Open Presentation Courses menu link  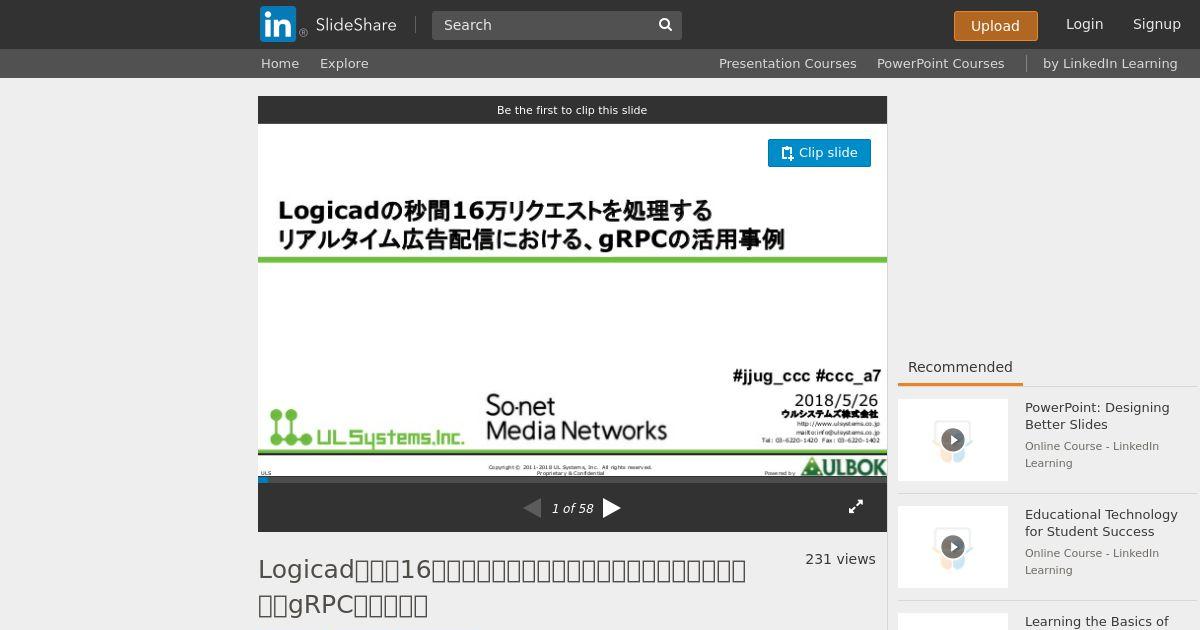(x=788, y=63)
